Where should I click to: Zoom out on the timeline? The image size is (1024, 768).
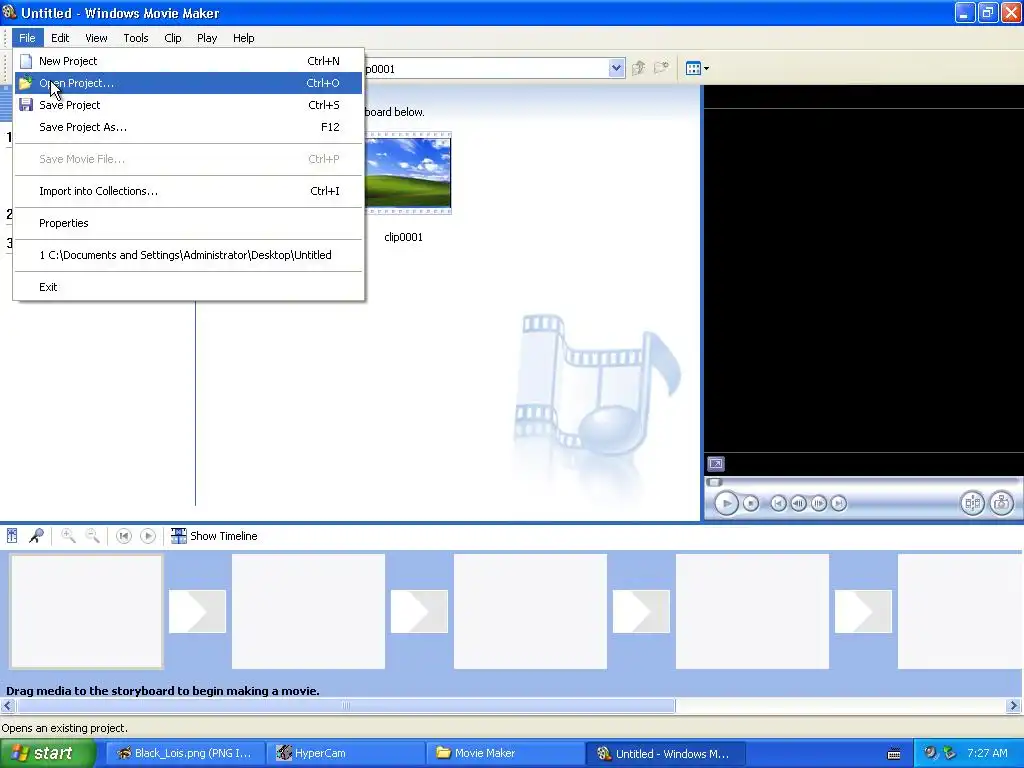click(x=92, y=536)
